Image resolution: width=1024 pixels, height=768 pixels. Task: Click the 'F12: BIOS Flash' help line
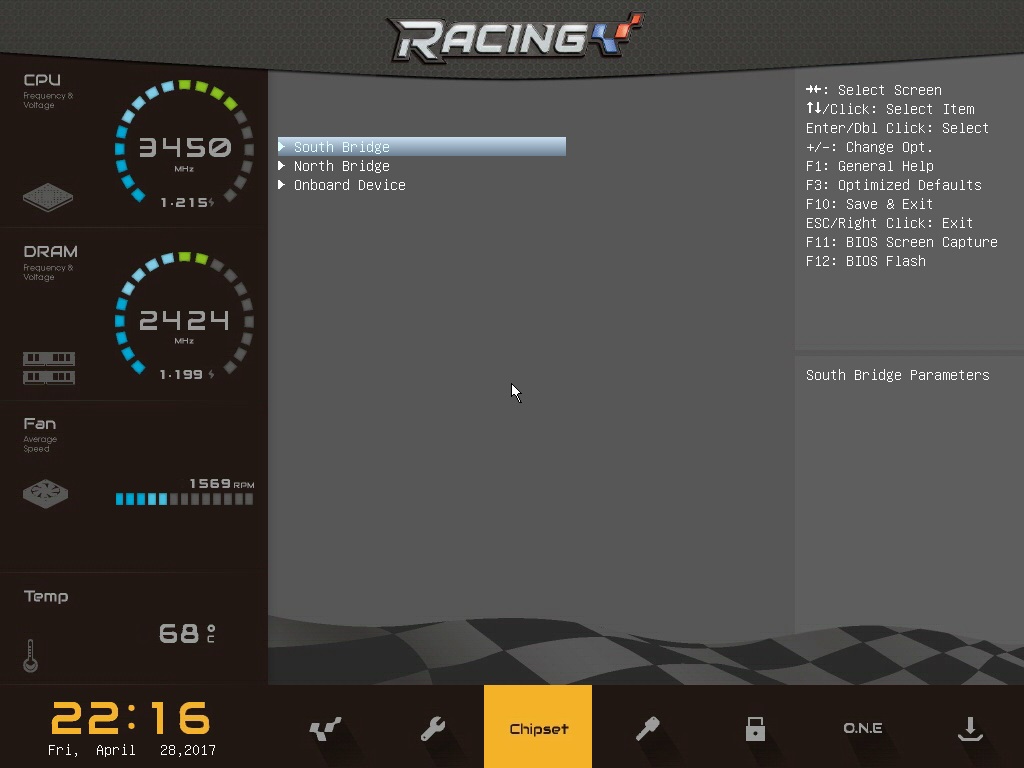pos(865,261)
